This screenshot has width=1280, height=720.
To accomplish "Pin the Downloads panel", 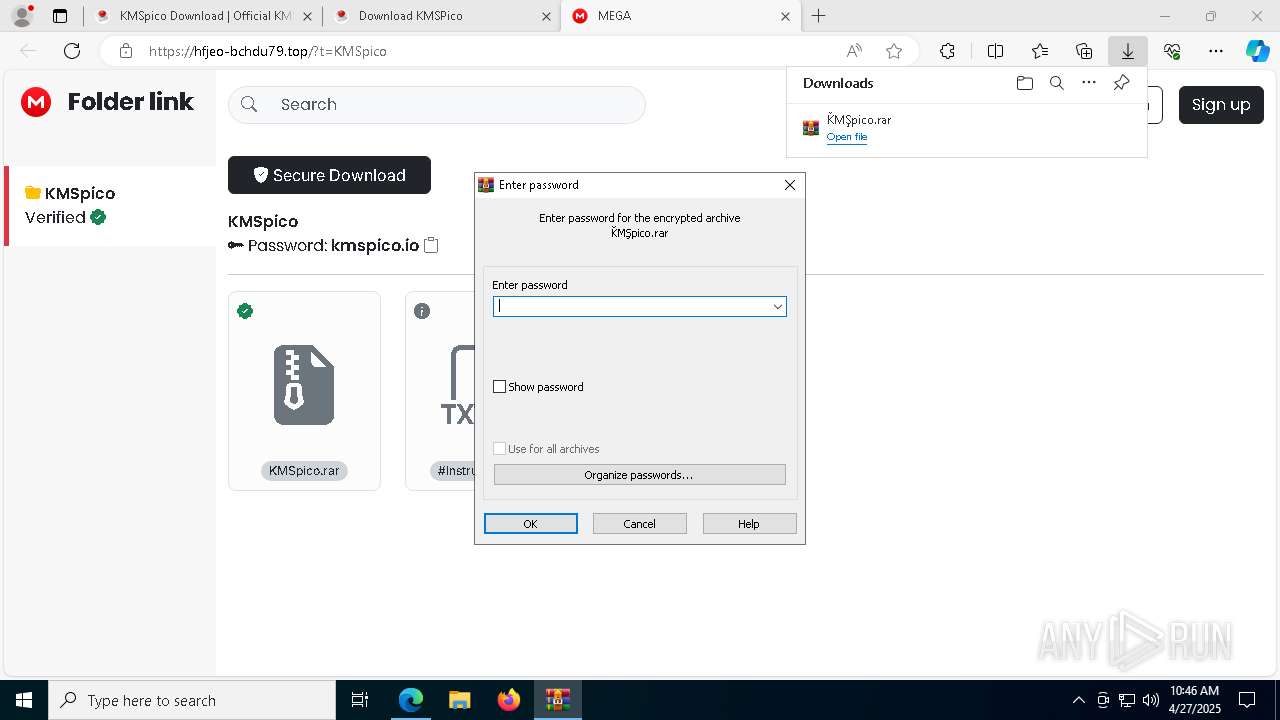I will (1121, 83).
